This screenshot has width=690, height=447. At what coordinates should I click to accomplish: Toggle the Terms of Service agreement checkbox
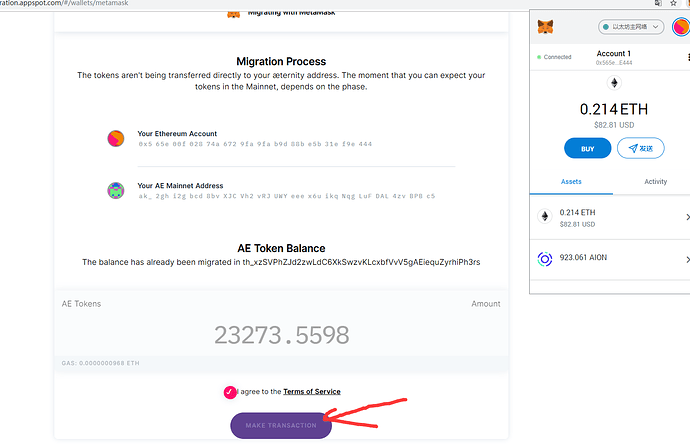tap(230, 392)
